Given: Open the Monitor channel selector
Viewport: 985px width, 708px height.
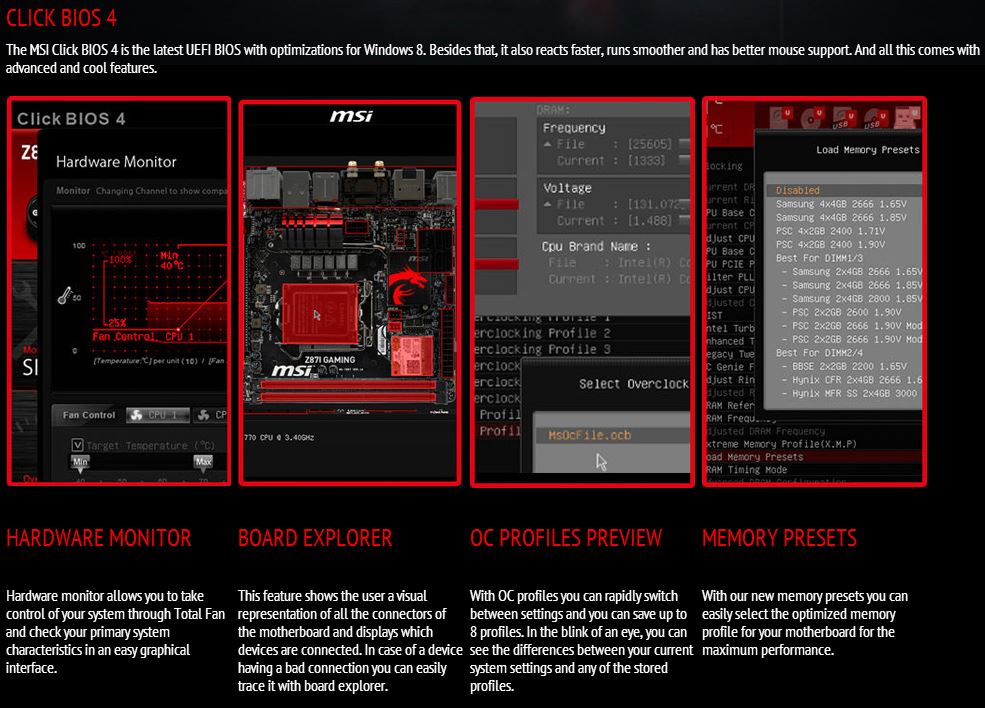Looking at the screenshot, I should [72, 190].
